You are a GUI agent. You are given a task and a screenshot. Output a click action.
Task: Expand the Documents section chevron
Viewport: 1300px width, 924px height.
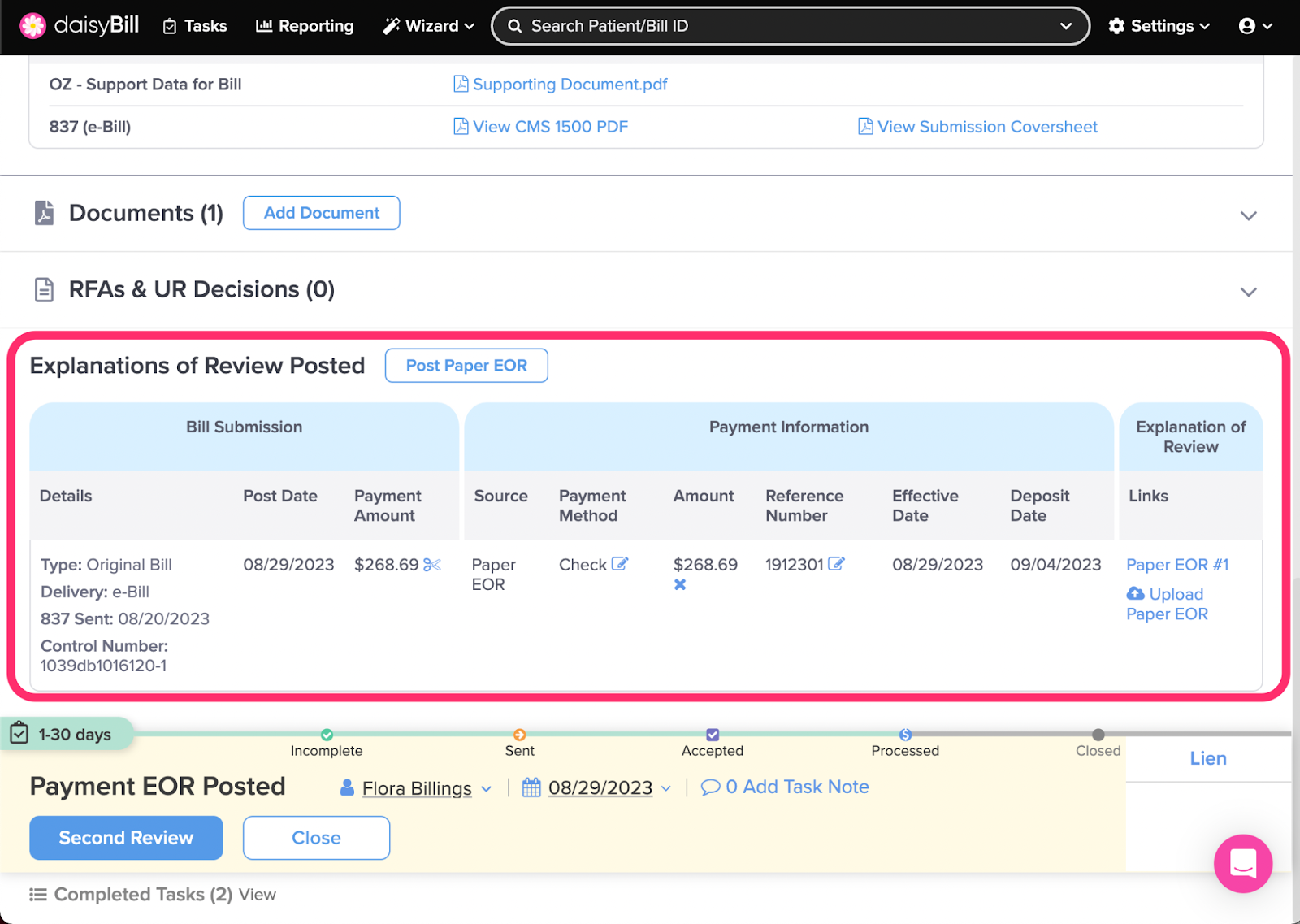pos(1248,215)
